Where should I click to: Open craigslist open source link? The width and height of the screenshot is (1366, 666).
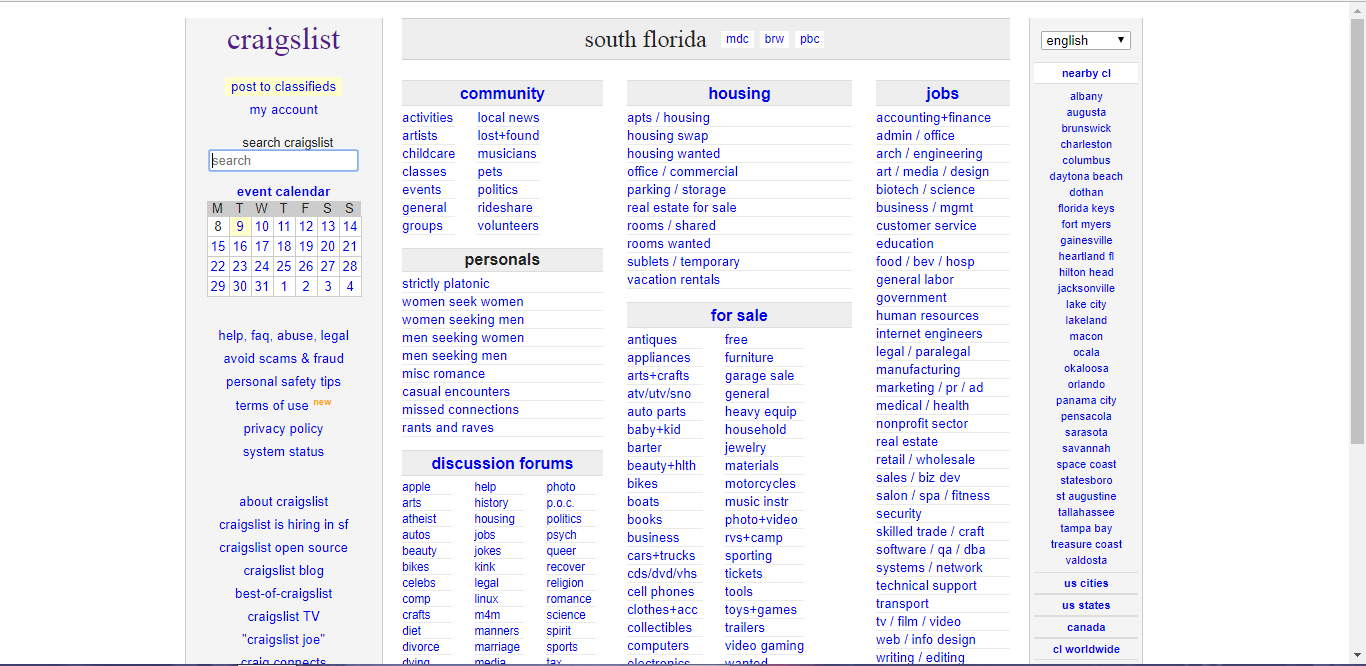point(283,548)
